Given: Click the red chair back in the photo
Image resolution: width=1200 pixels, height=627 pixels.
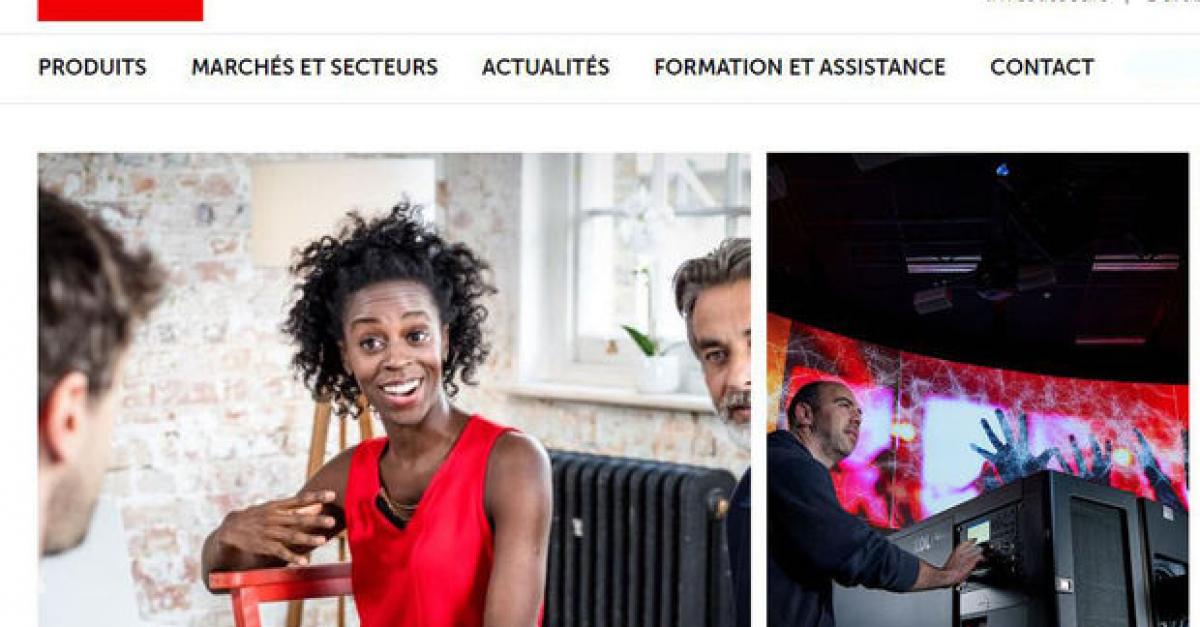Looking at the screenshot, I should tap(282, 581).
